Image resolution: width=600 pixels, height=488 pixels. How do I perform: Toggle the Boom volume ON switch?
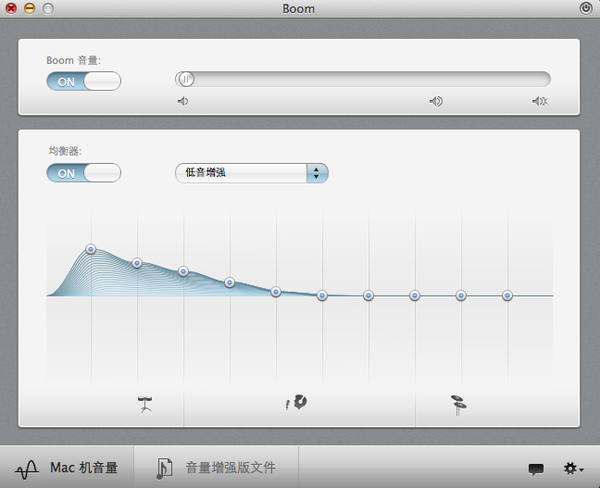click(83, 81)
